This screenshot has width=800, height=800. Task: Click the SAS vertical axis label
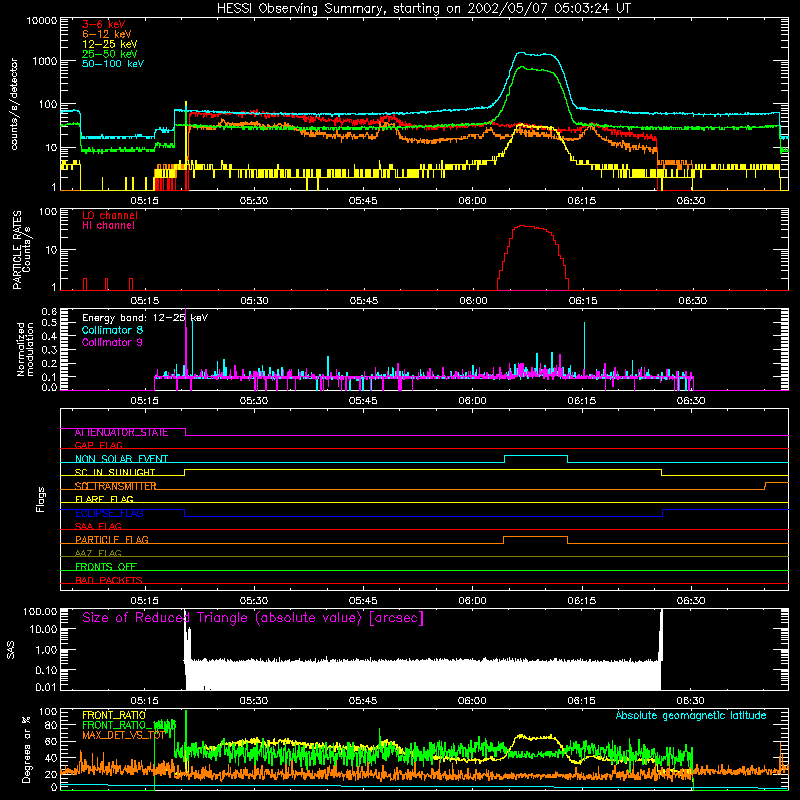click(11, 650)
